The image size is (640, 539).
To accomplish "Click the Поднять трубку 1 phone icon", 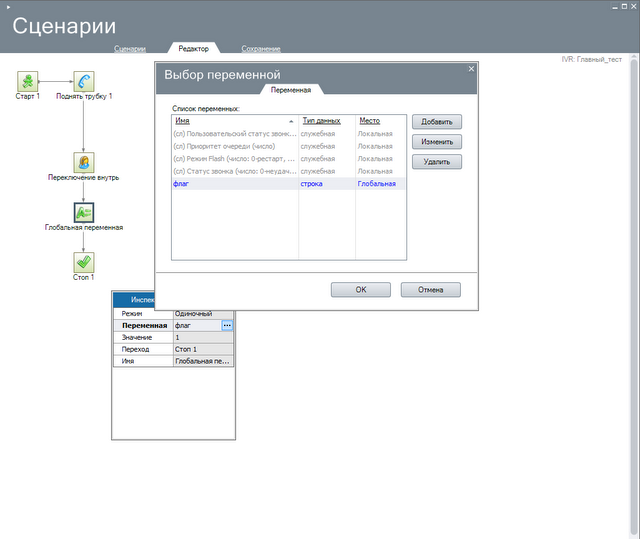I will (84, 81).
